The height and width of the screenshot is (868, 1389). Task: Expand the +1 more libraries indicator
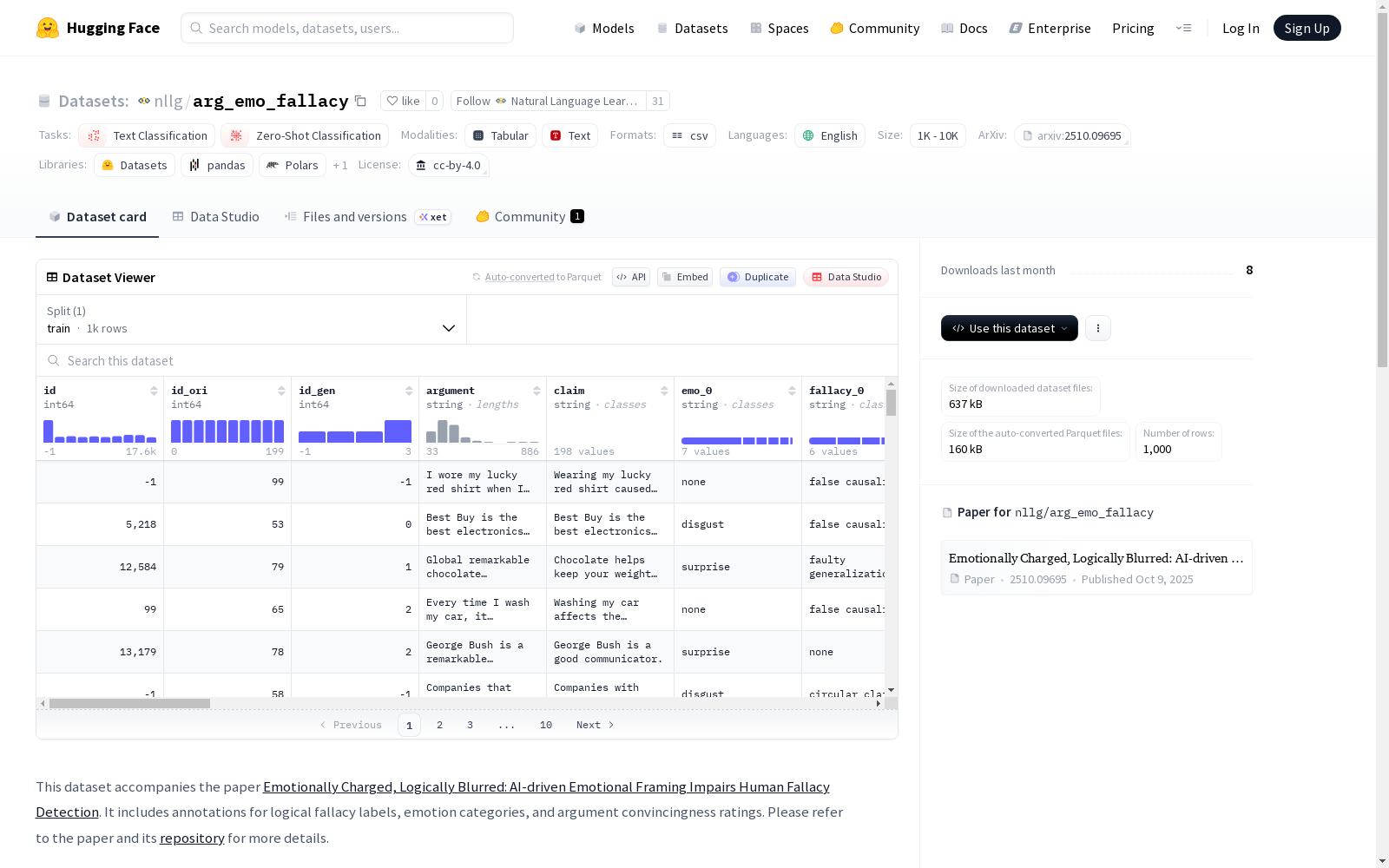pyautogui.click(x=340, y=165)
